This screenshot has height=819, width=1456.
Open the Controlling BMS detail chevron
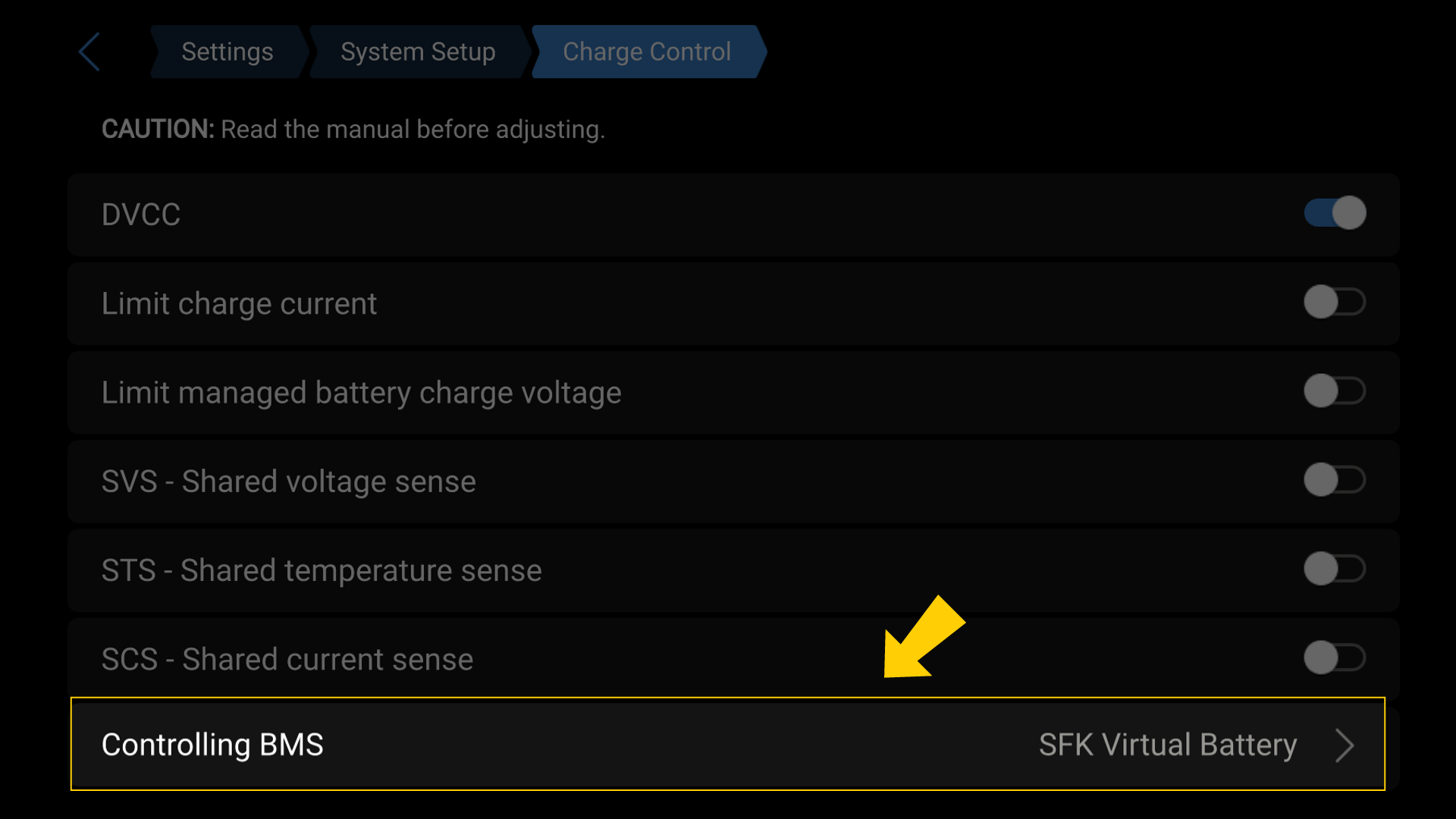pos(1344,745)
